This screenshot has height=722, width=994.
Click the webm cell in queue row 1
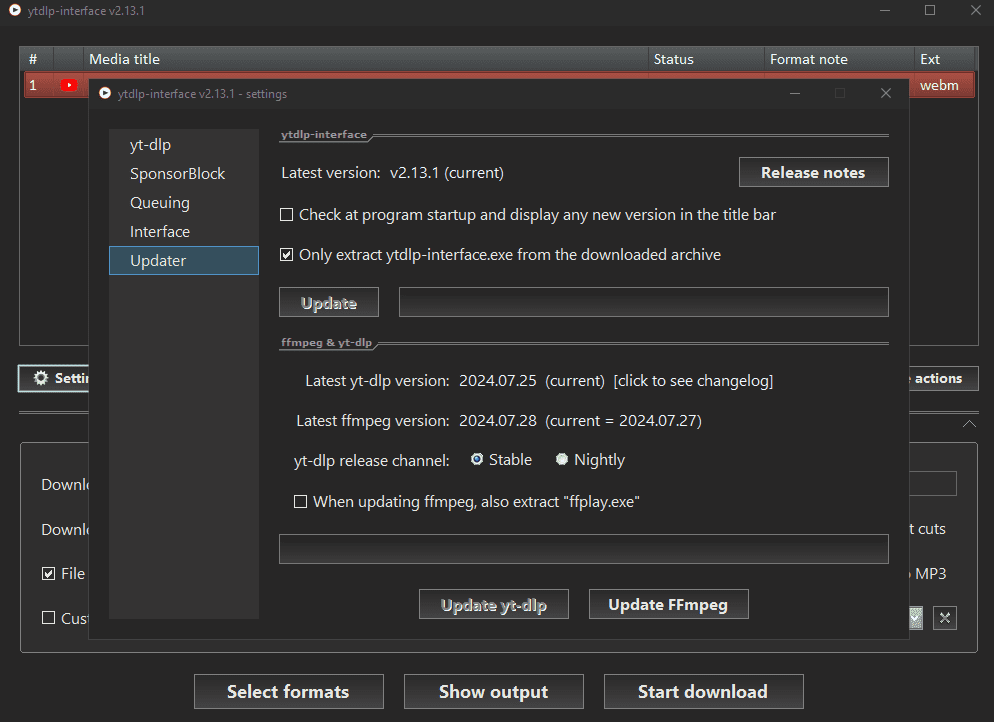tap(939, 85)
